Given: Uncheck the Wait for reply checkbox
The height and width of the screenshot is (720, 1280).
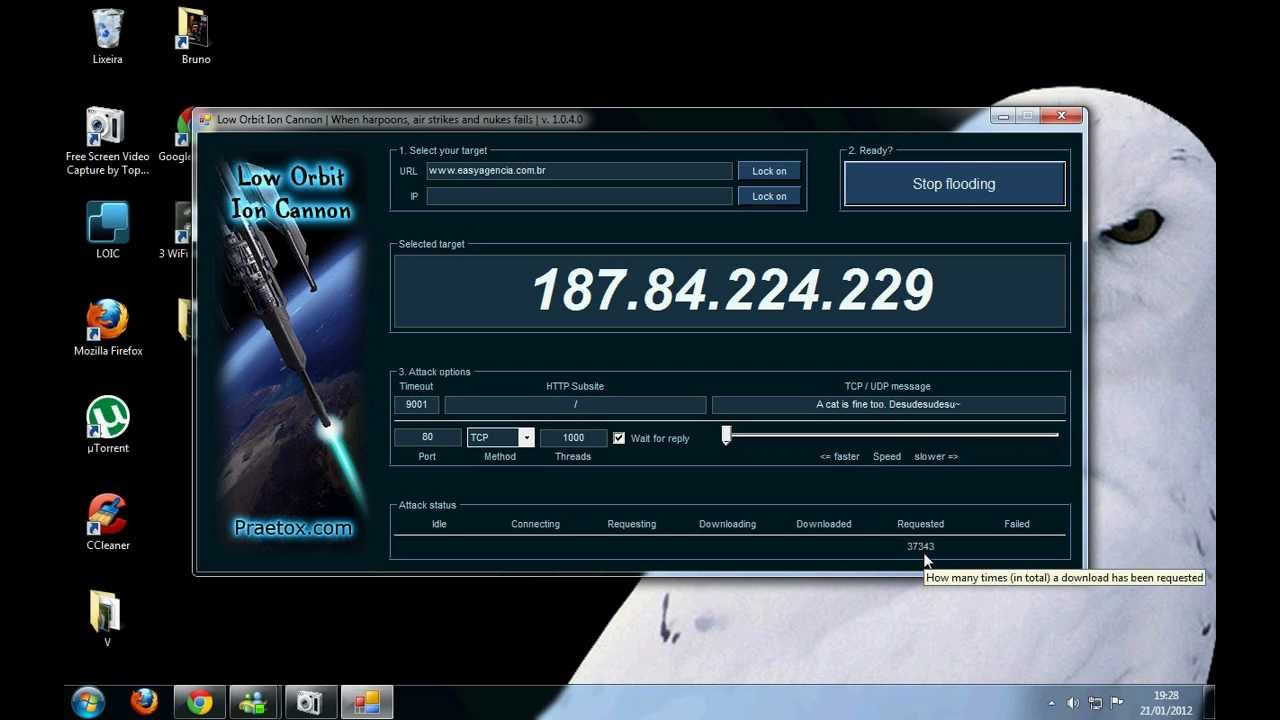Looking at the screenshot, I should (x=619, y=438).
